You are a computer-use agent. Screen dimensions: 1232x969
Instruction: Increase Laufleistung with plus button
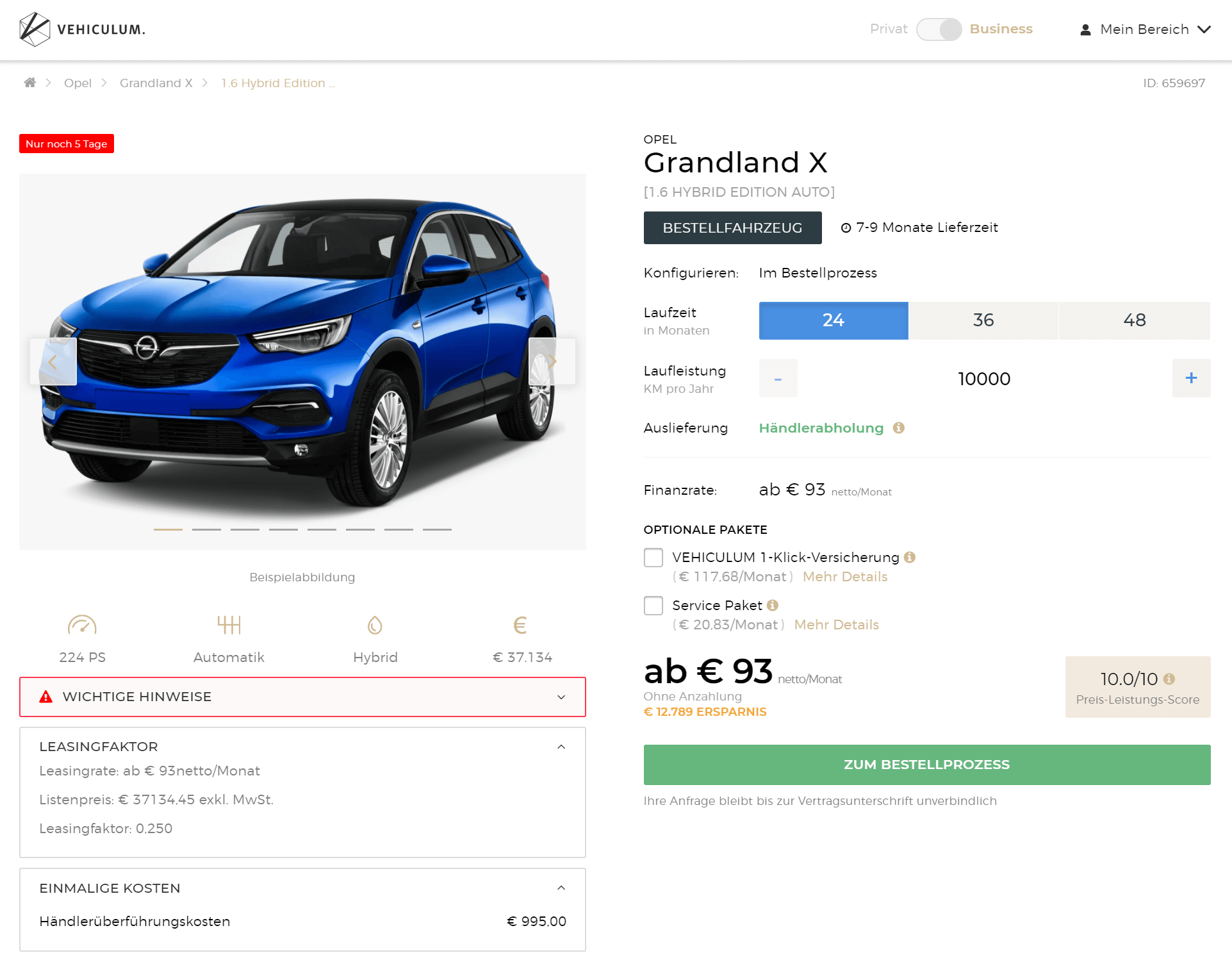1191,378
